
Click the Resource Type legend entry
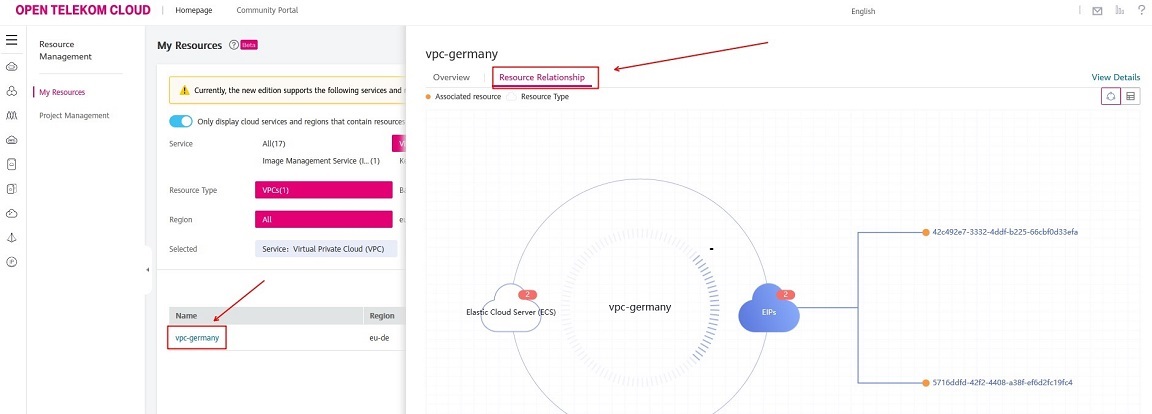[x=539, y=97]
